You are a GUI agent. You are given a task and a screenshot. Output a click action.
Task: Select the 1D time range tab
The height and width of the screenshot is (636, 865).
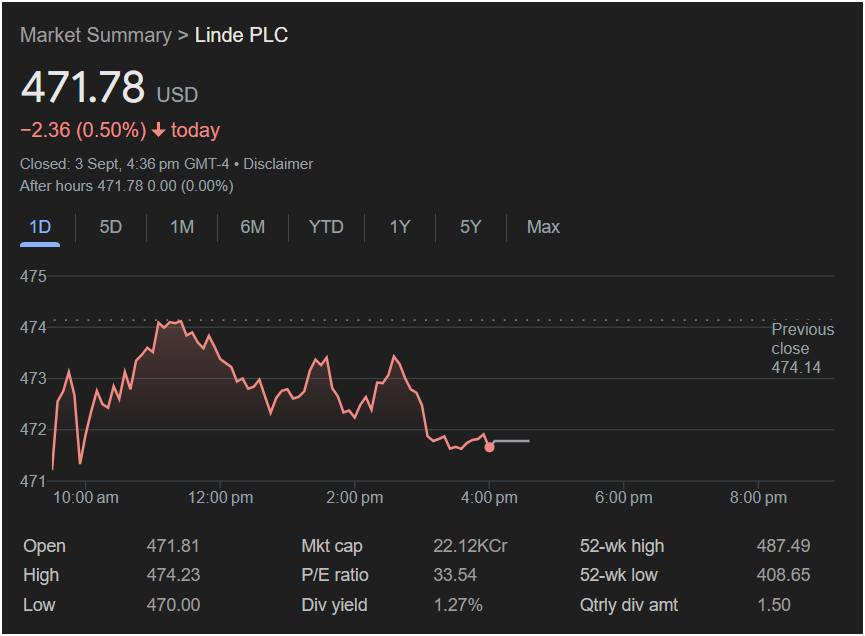tap(40, 227)
